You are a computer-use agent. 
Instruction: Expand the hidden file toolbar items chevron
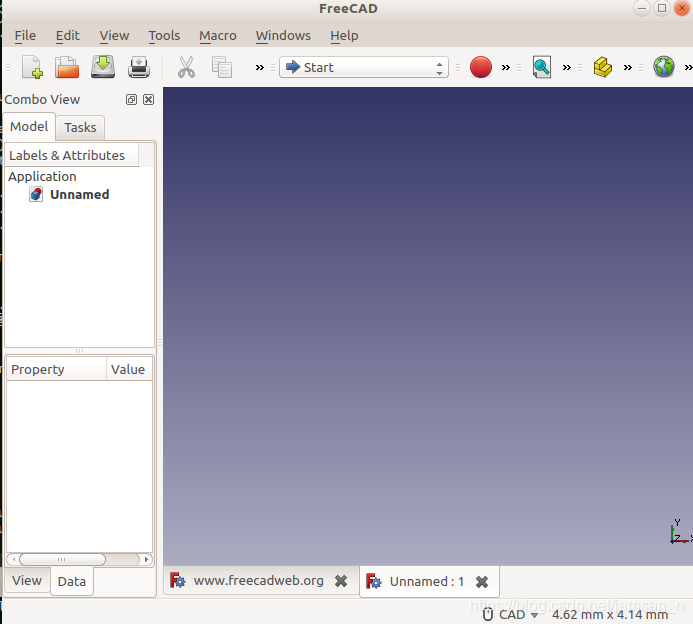[x=260, y=68]
